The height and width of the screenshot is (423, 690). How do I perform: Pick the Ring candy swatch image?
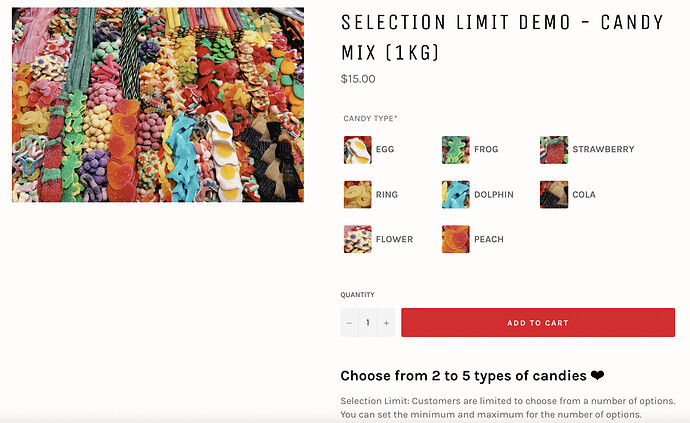(x=357, y=195)
